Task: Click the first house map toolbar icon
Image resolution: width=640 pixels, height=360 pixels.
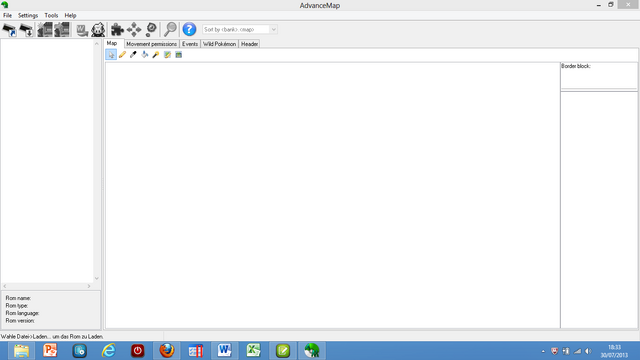Action: (45, 29)
